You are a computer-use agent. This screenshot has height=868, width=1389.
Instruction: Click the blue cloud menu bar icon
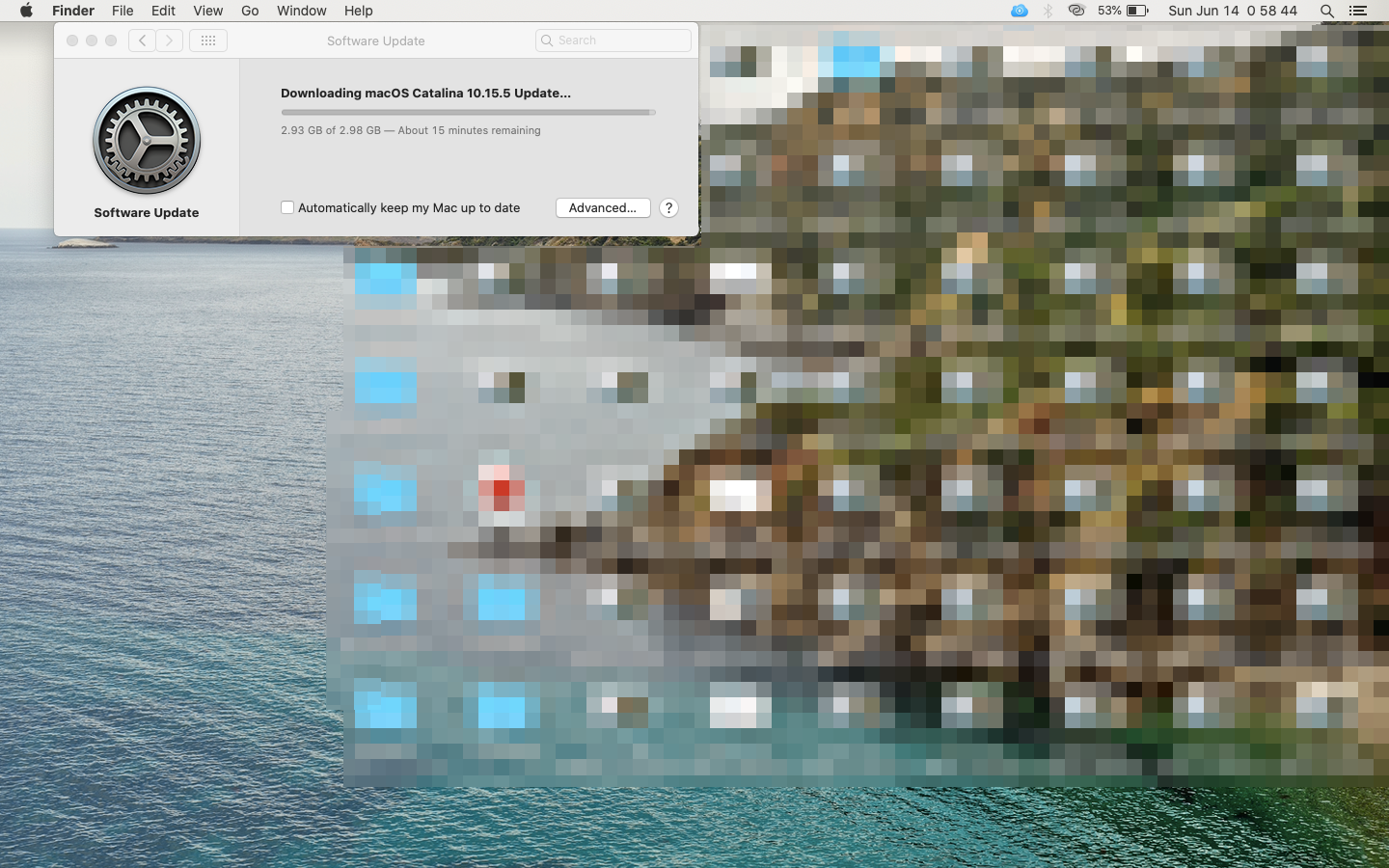(x=1019, y=11)
